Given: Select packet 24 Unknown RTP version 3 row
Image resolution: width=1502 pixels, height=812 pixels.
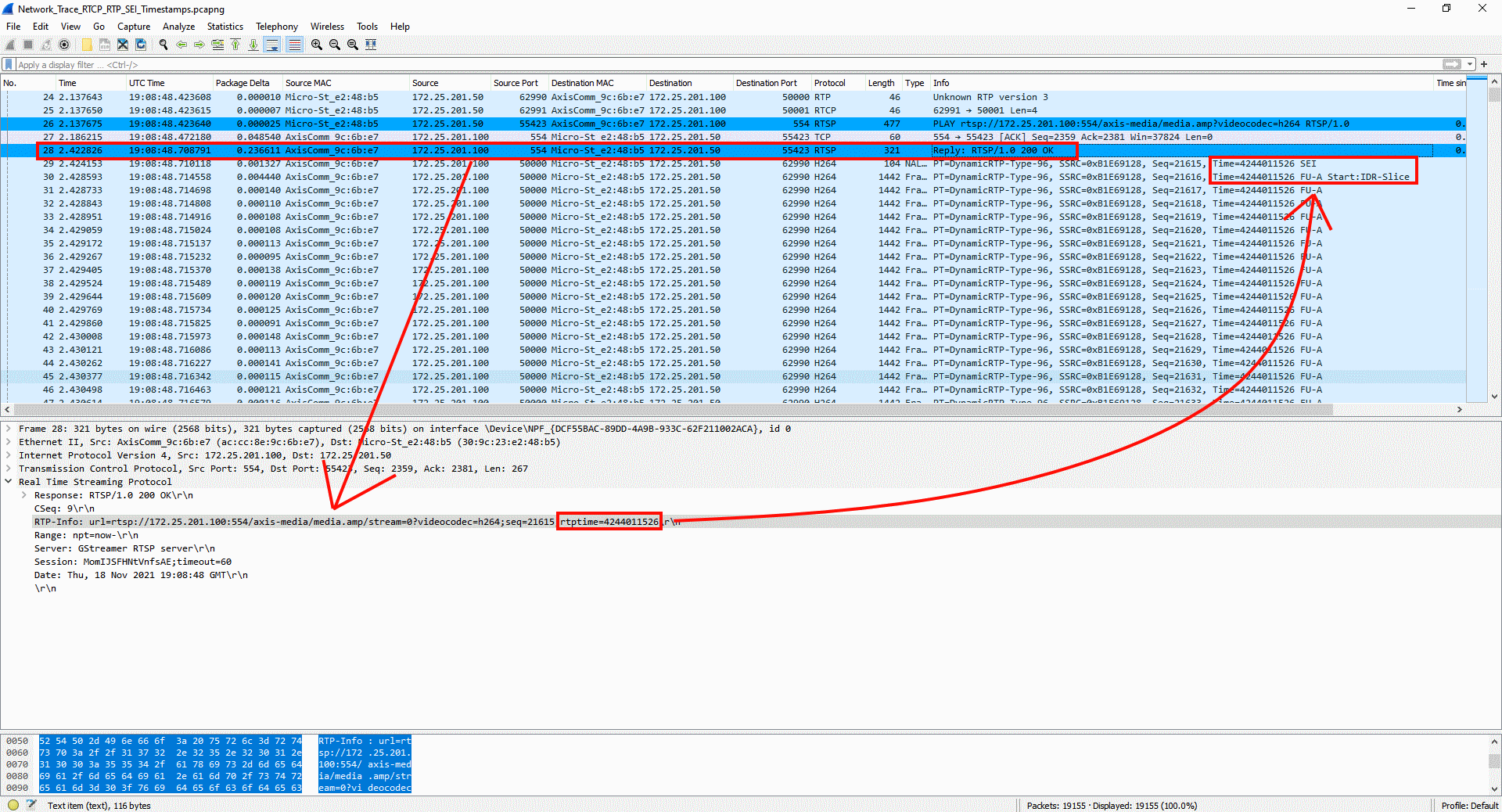Looking at the screenshot, I should 733,97.
